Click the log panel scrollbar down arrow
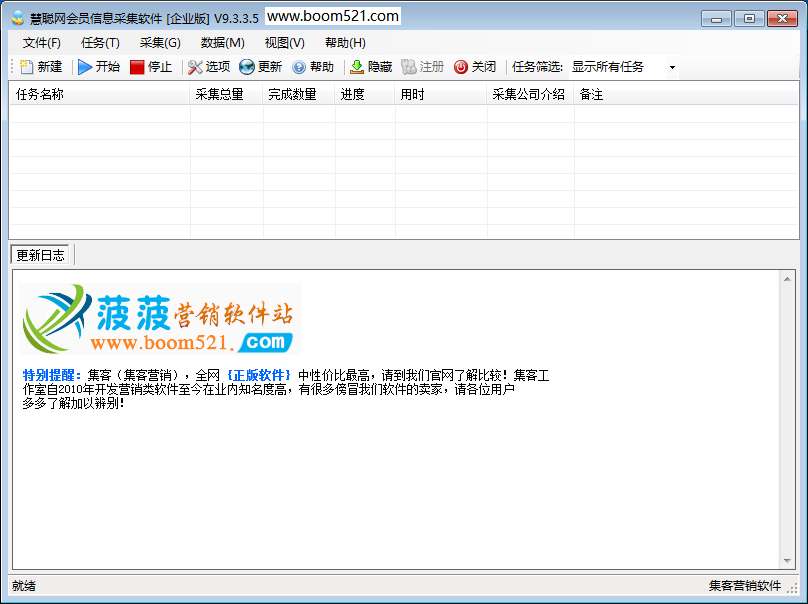The width and height of the screenshot is (808, 604). pos(787,561)
